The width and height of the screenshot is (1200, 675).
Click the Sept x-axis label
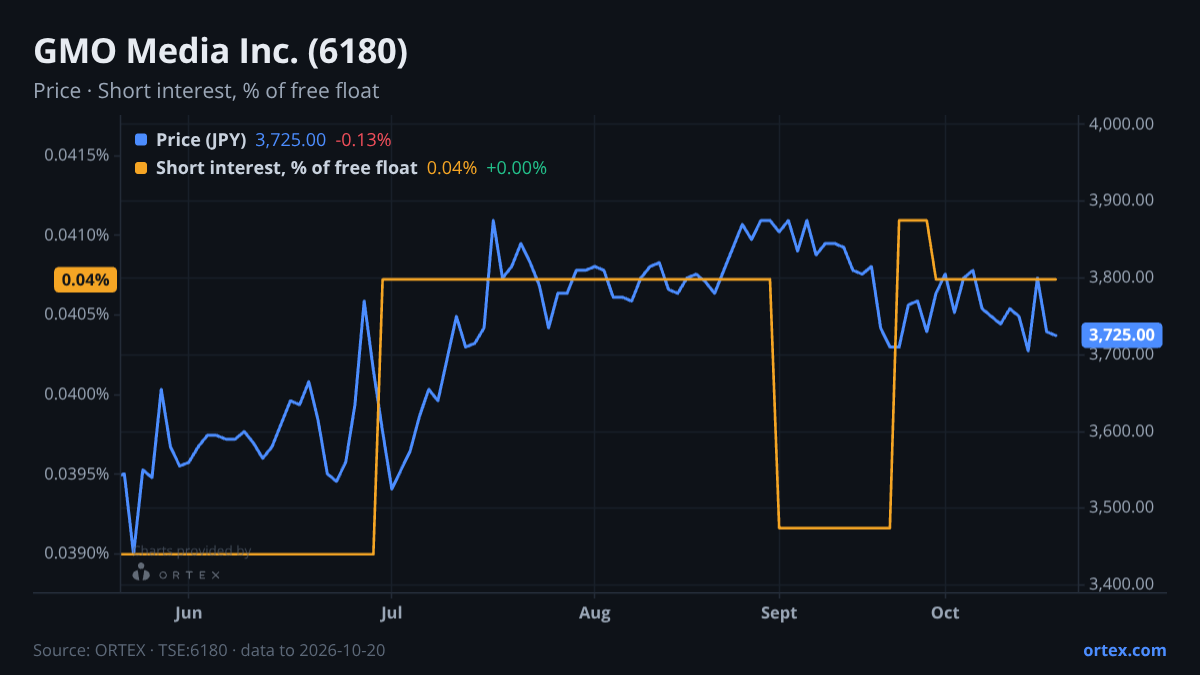click(x=779, y=613)
